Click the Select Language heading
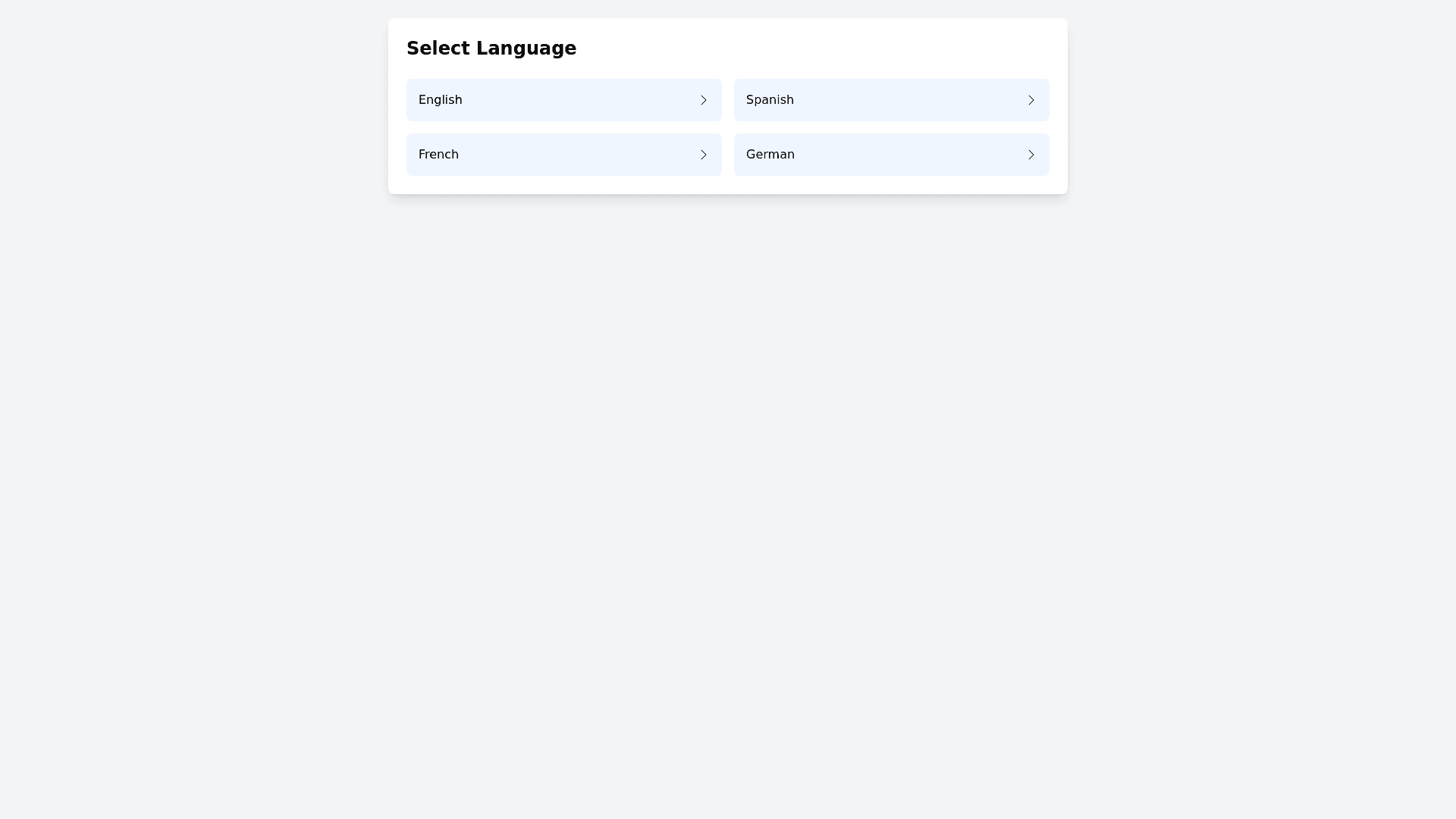The height and width of the screenshot is (819, 1456). [x=491, y=48]
